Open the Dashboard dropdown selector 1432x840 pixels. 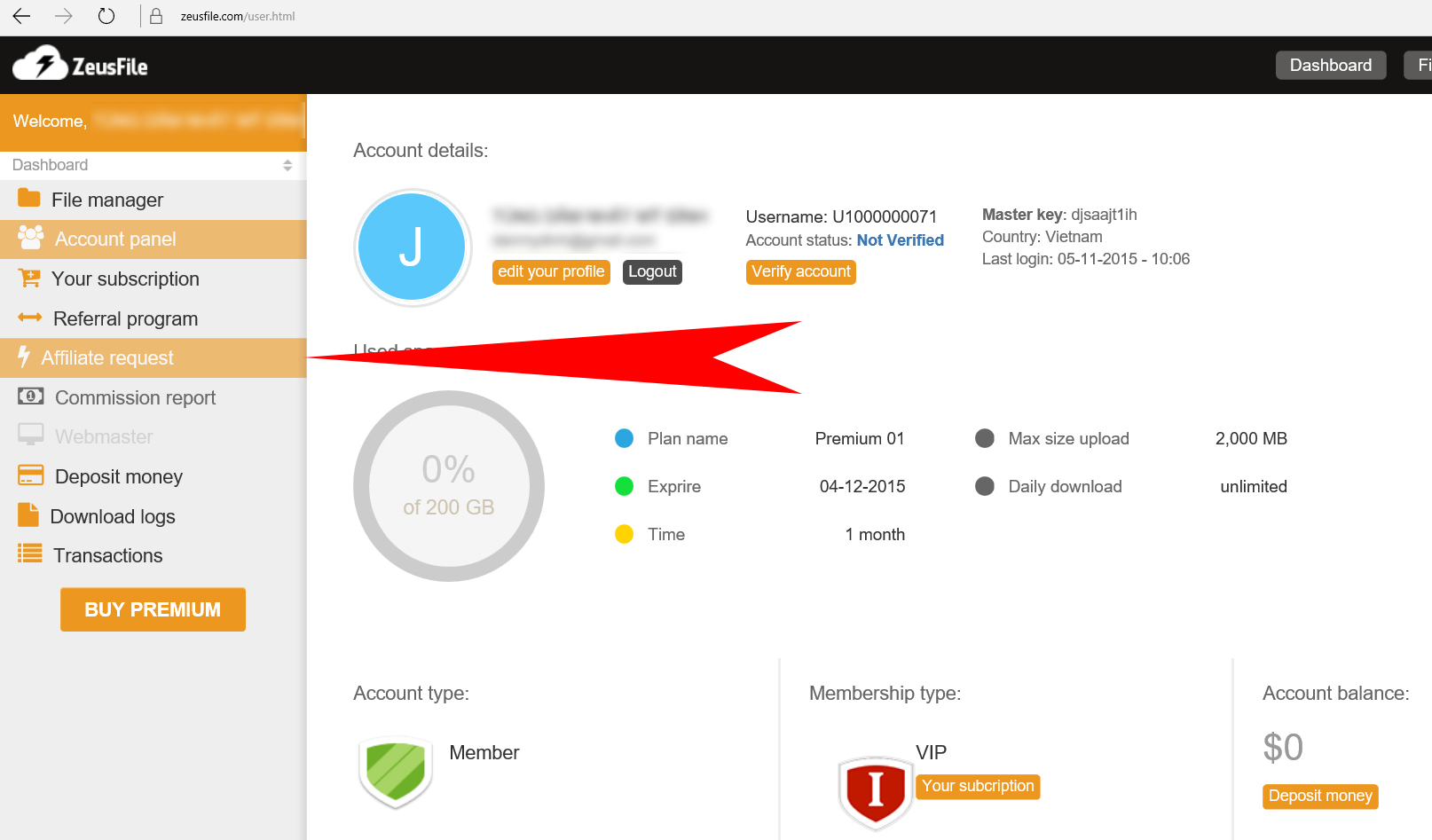(x=153, y=165)
